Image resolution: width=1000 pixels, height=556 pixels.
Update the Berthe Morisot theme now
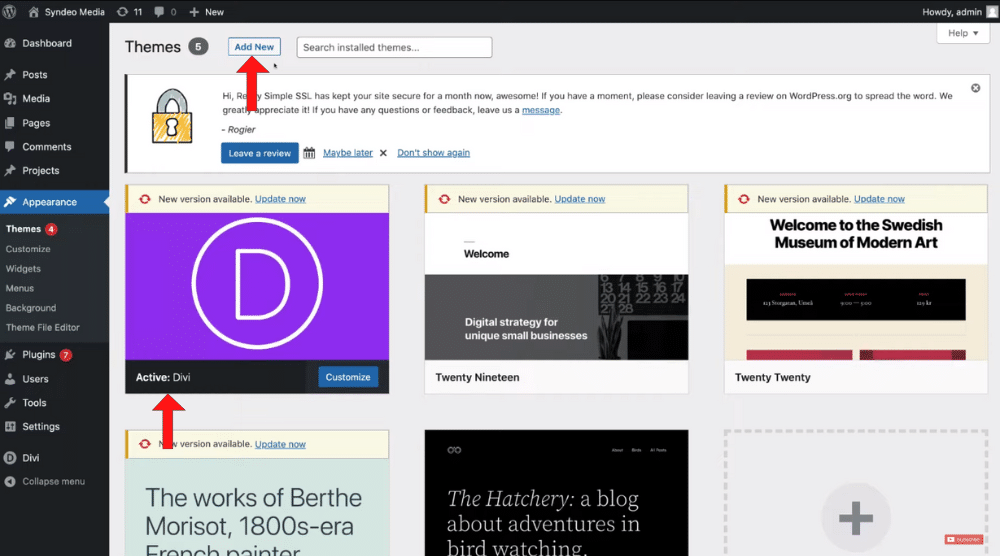tap(281, 444)
